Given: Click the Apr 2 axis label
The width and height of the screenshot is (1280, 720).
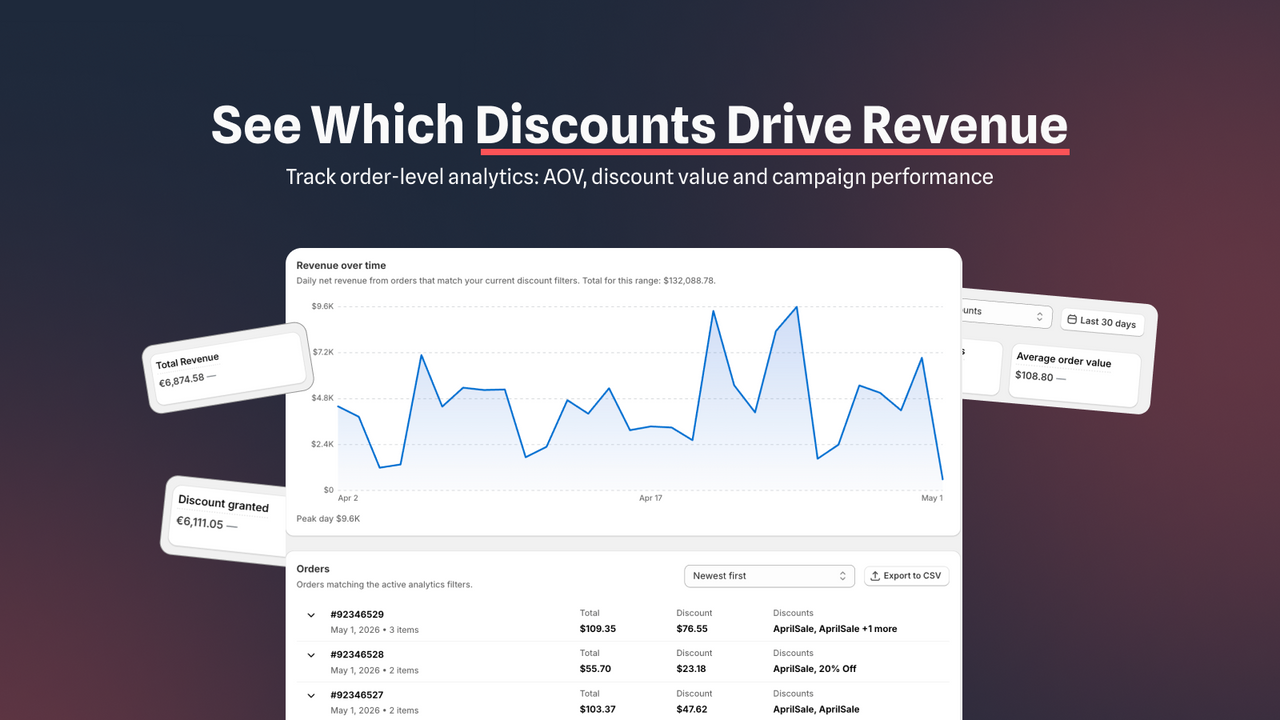Looking at the screenshot, I should [348, 498].
